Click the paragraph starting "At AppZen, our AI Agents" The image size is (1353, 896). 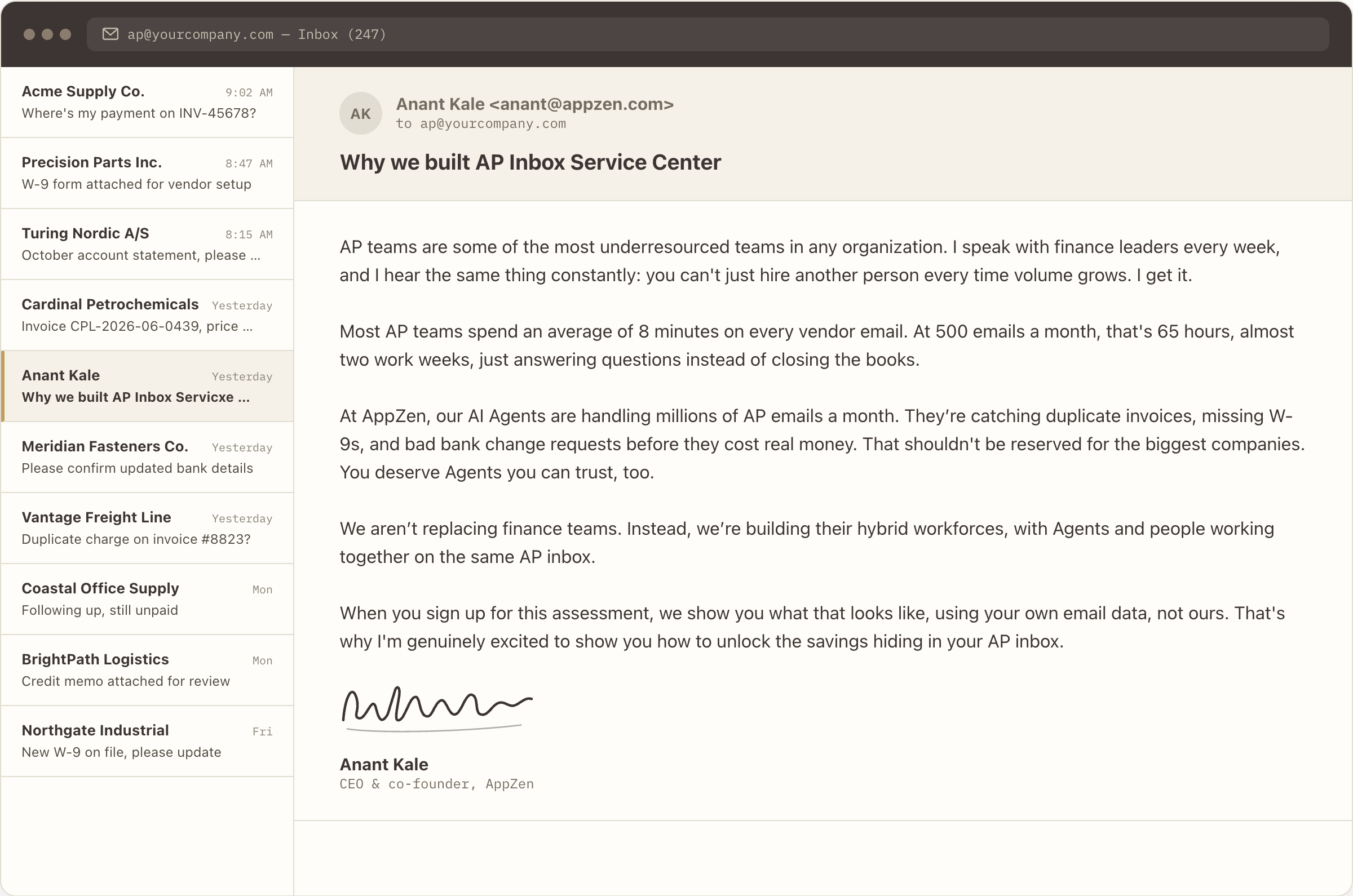[x=823, y=444]
